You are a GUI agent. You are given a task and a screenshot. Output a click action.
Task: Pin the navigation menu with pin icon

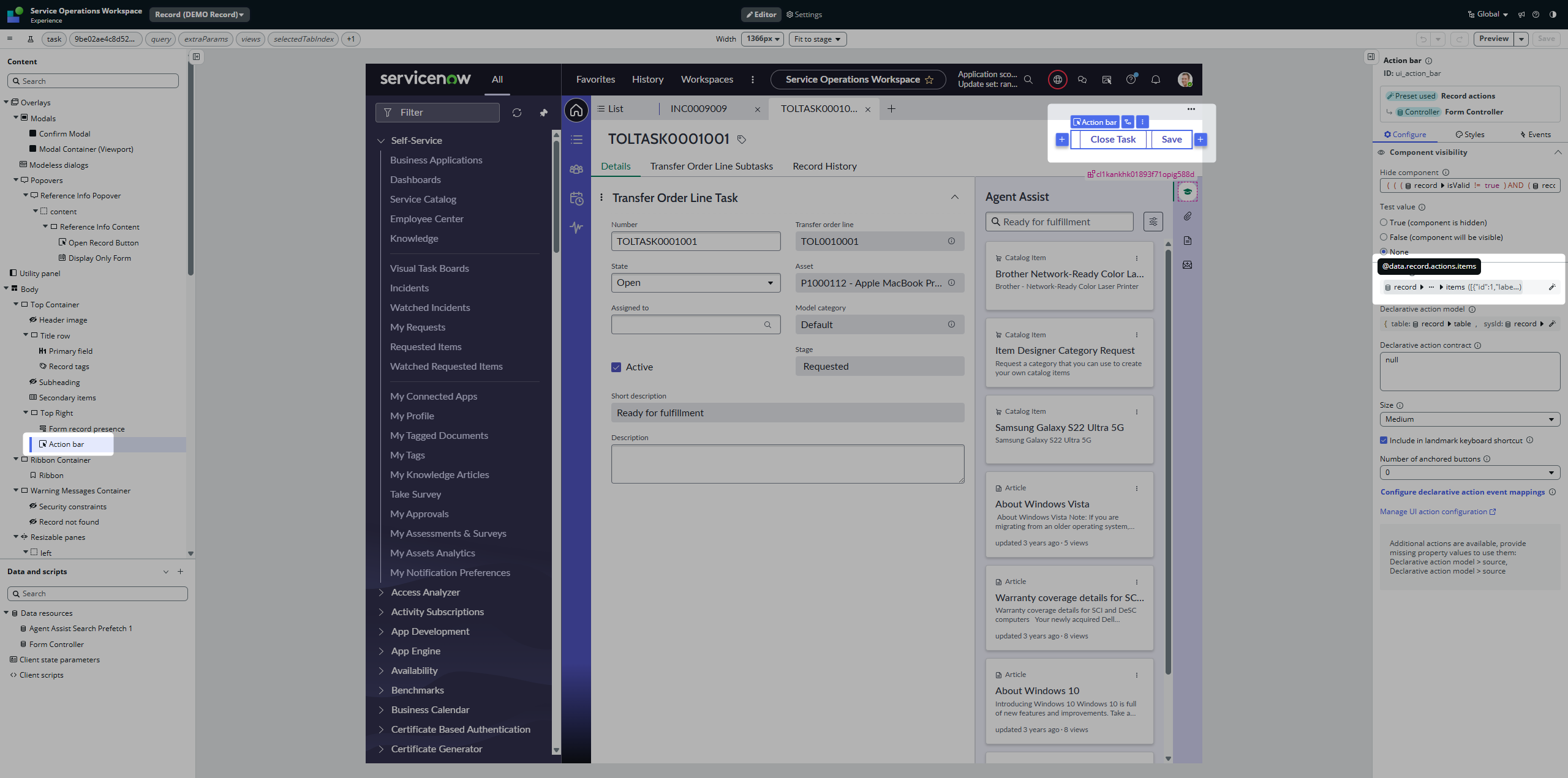(543, 113)
